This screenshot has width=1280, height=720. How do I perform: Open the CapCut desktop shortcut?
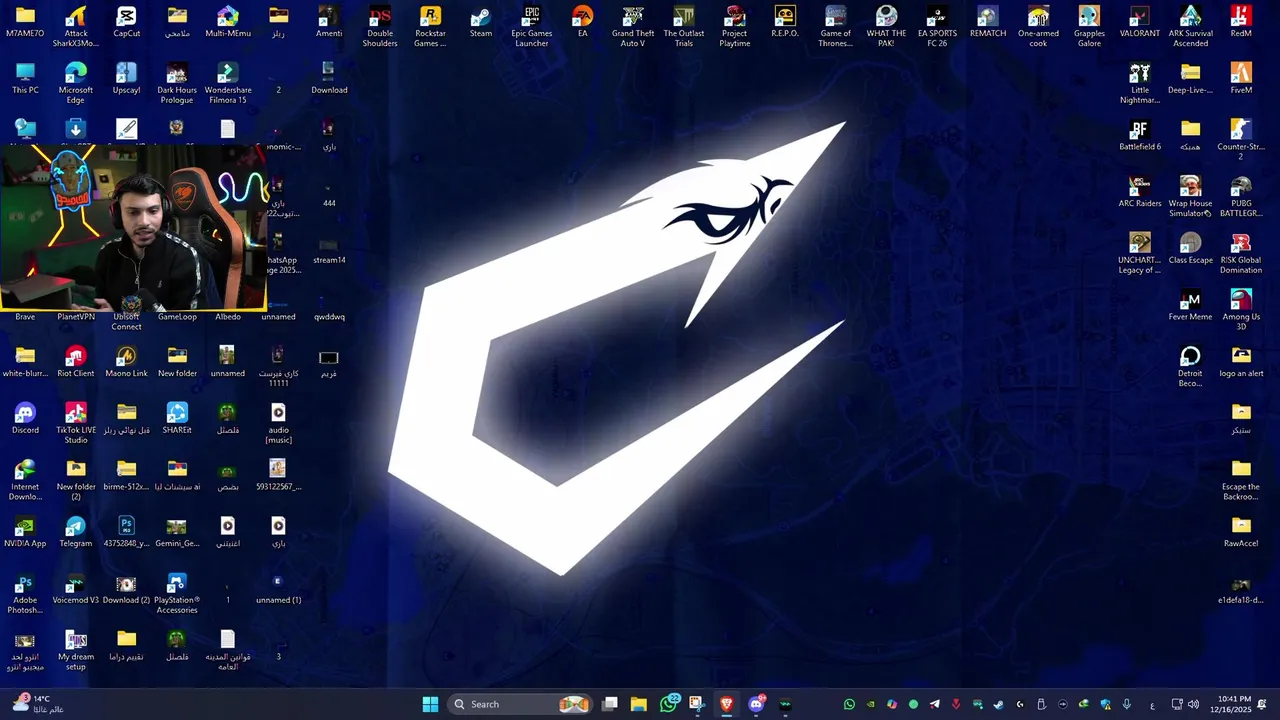(x=126, y=22)
